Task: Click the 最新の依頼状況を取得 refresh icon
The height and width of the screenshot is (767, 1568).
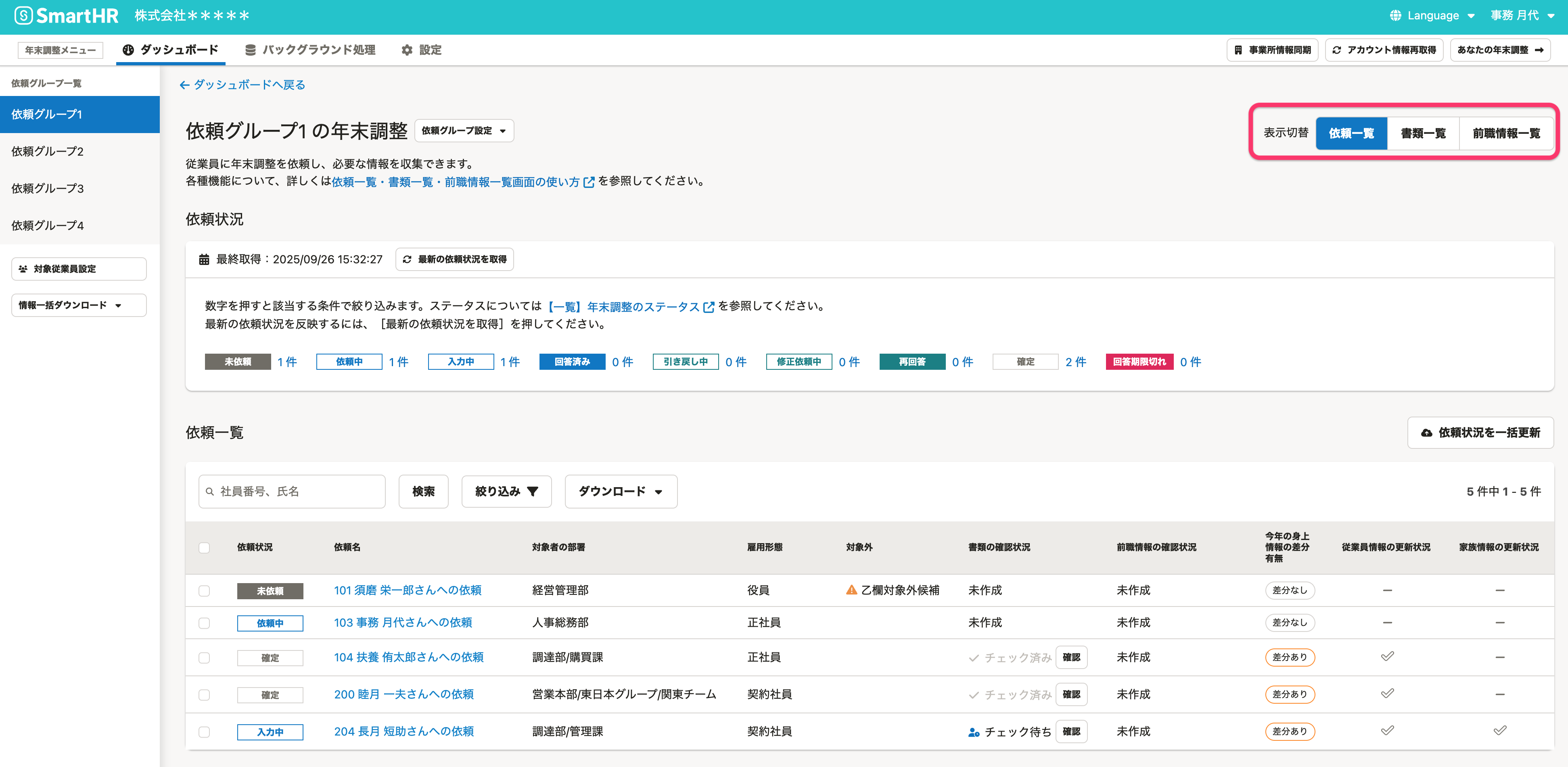Action: click(x=407, y=259)
